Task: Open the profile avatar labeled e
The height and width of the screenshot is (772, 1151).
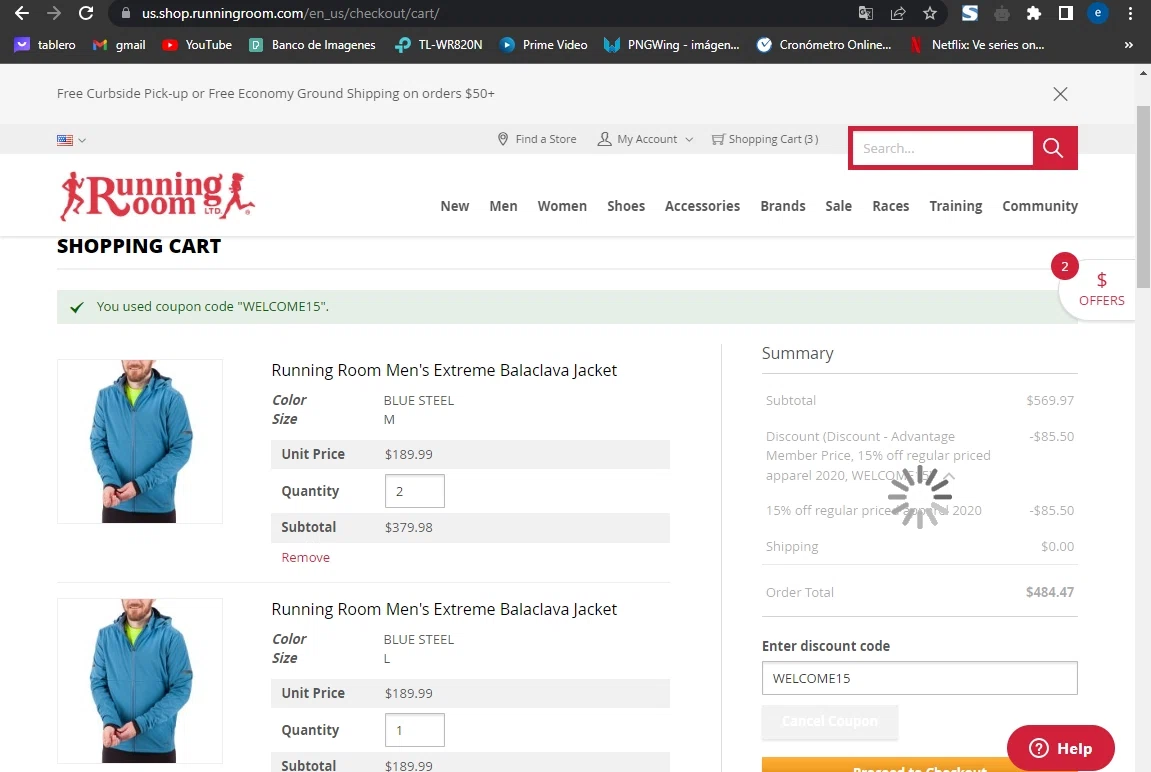Action: coord(1098,13)
